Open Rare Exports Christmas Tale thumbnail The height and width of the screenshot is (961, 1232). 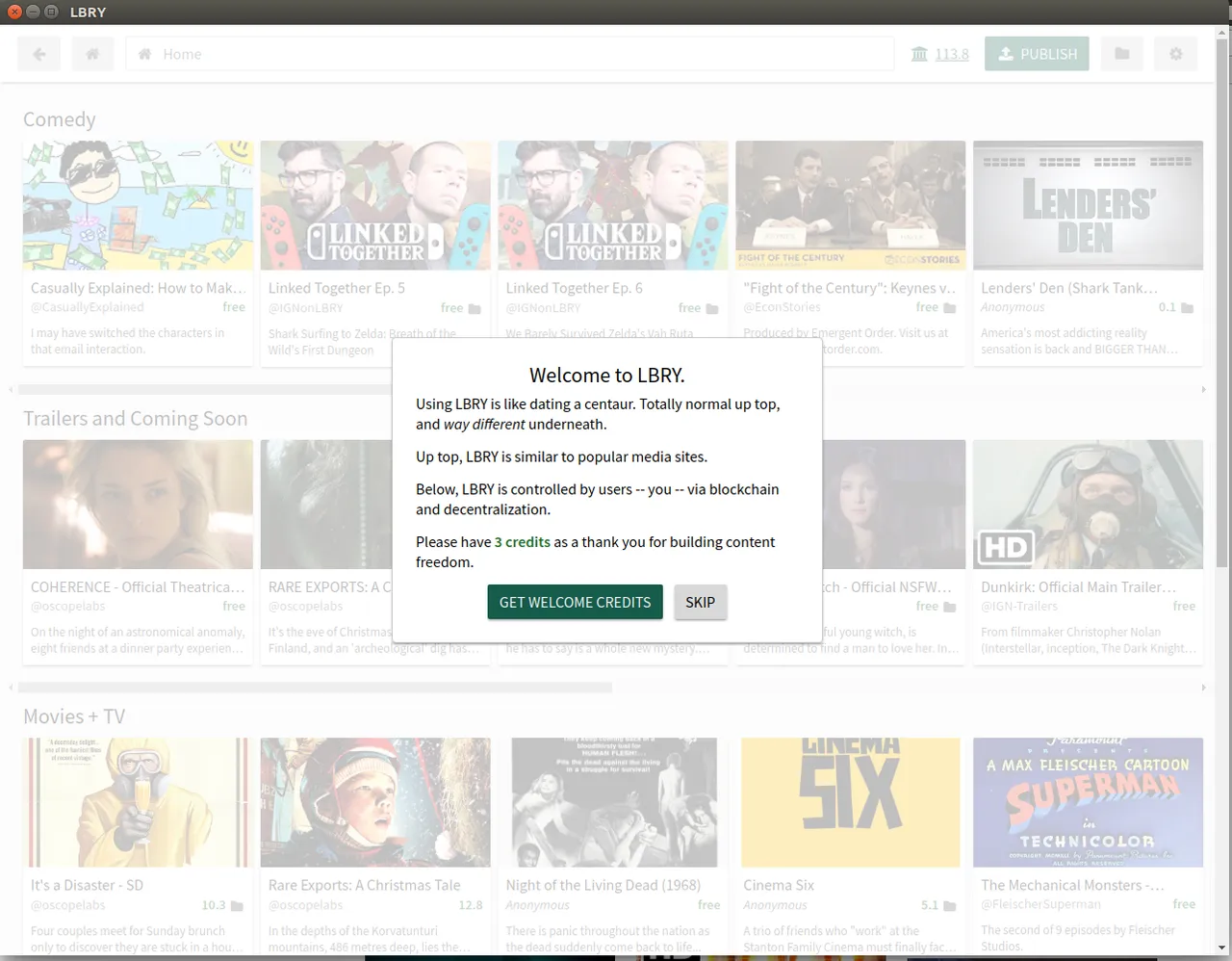[375, 803]
